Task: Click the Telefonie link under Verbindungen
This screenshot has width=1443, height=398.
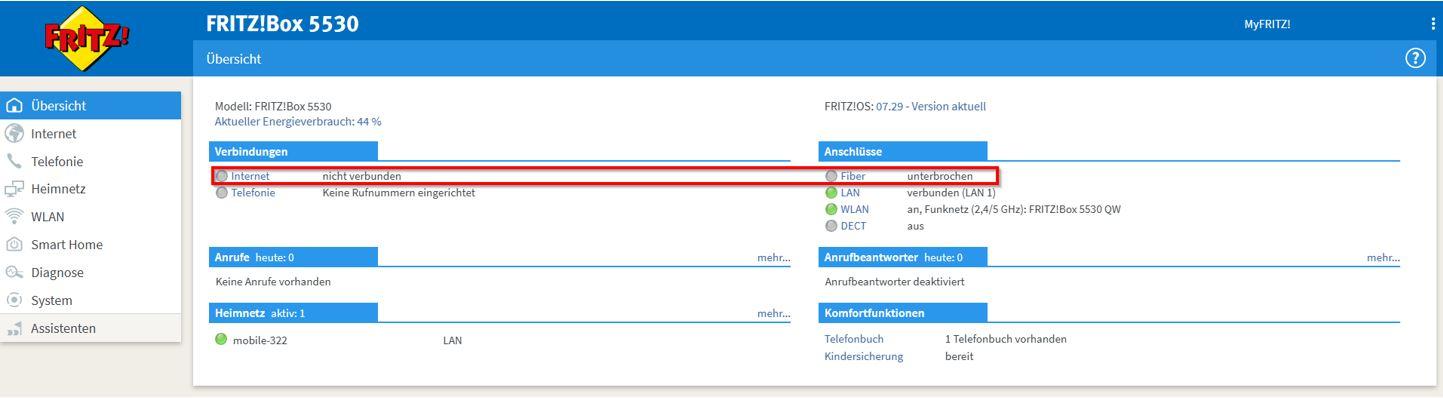Action: click(253, 193)
